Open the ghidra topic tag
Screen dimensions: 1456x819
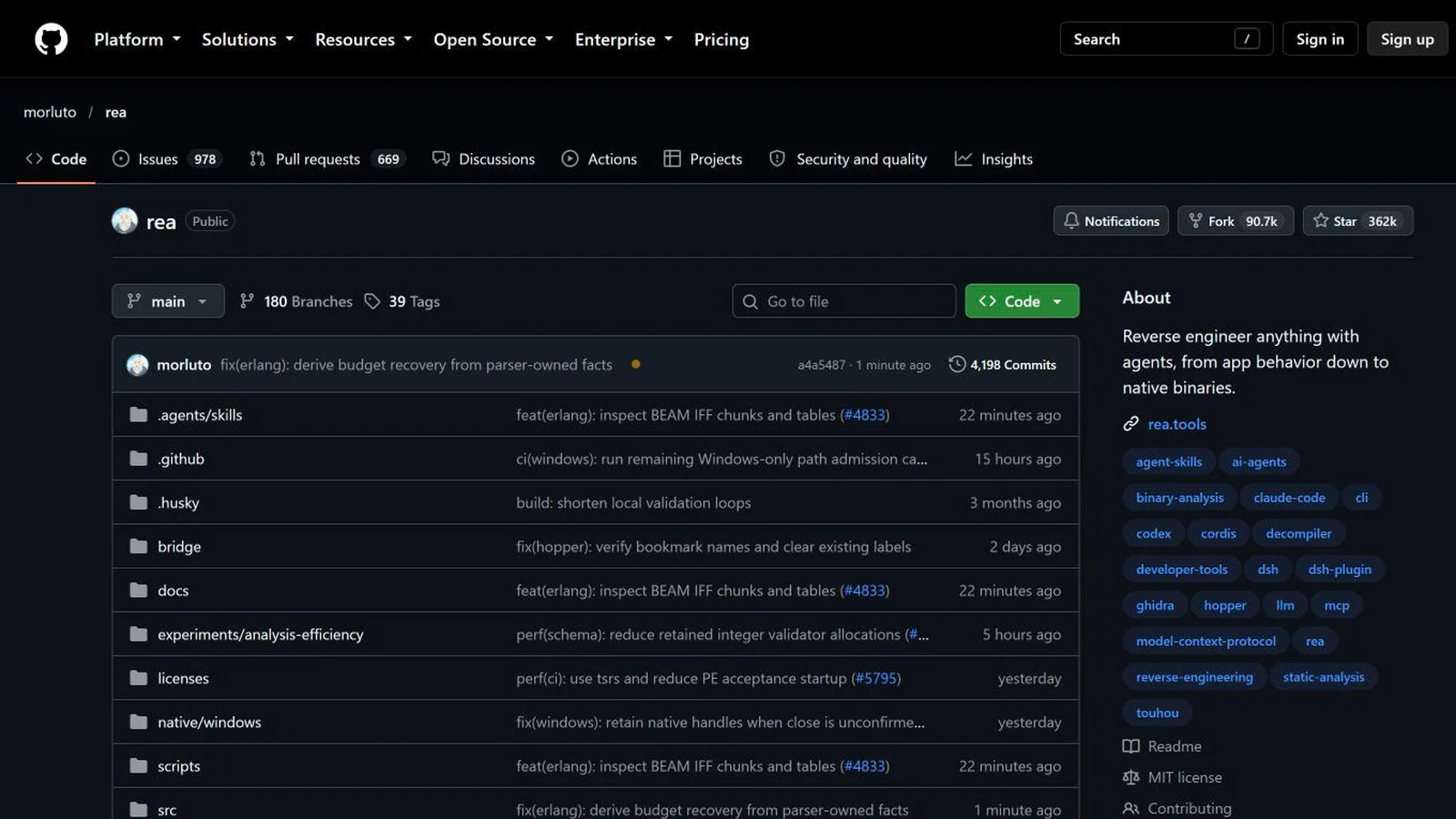1155,605
